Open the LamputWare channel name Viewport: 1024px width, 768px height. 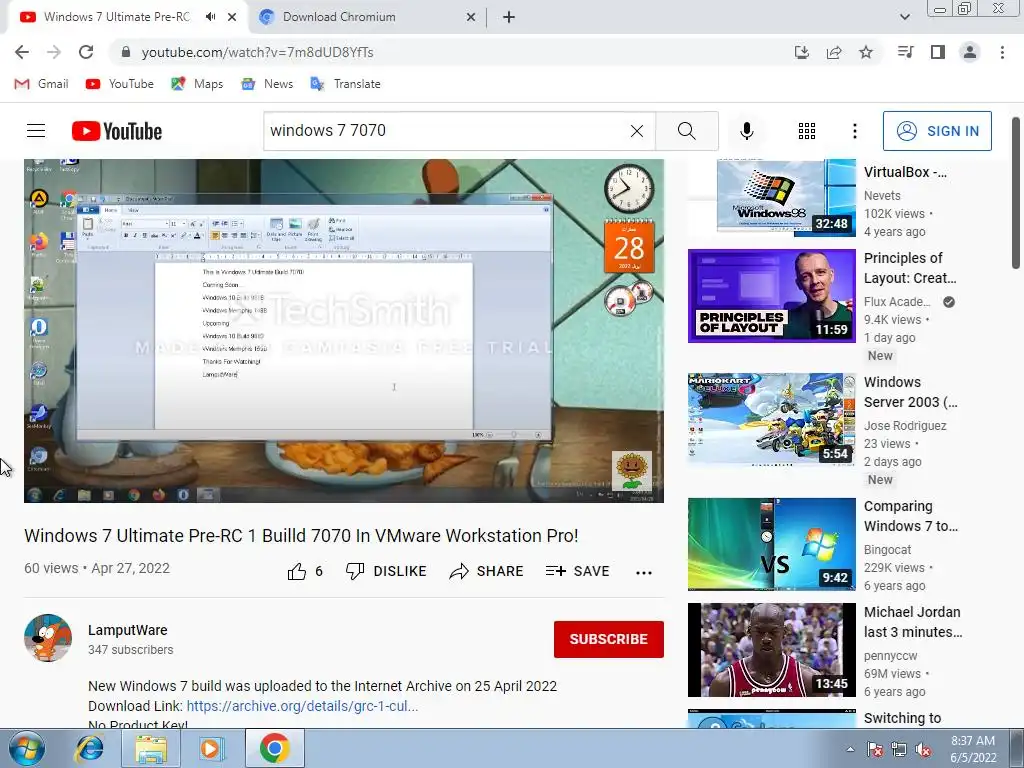click(128, 630)
